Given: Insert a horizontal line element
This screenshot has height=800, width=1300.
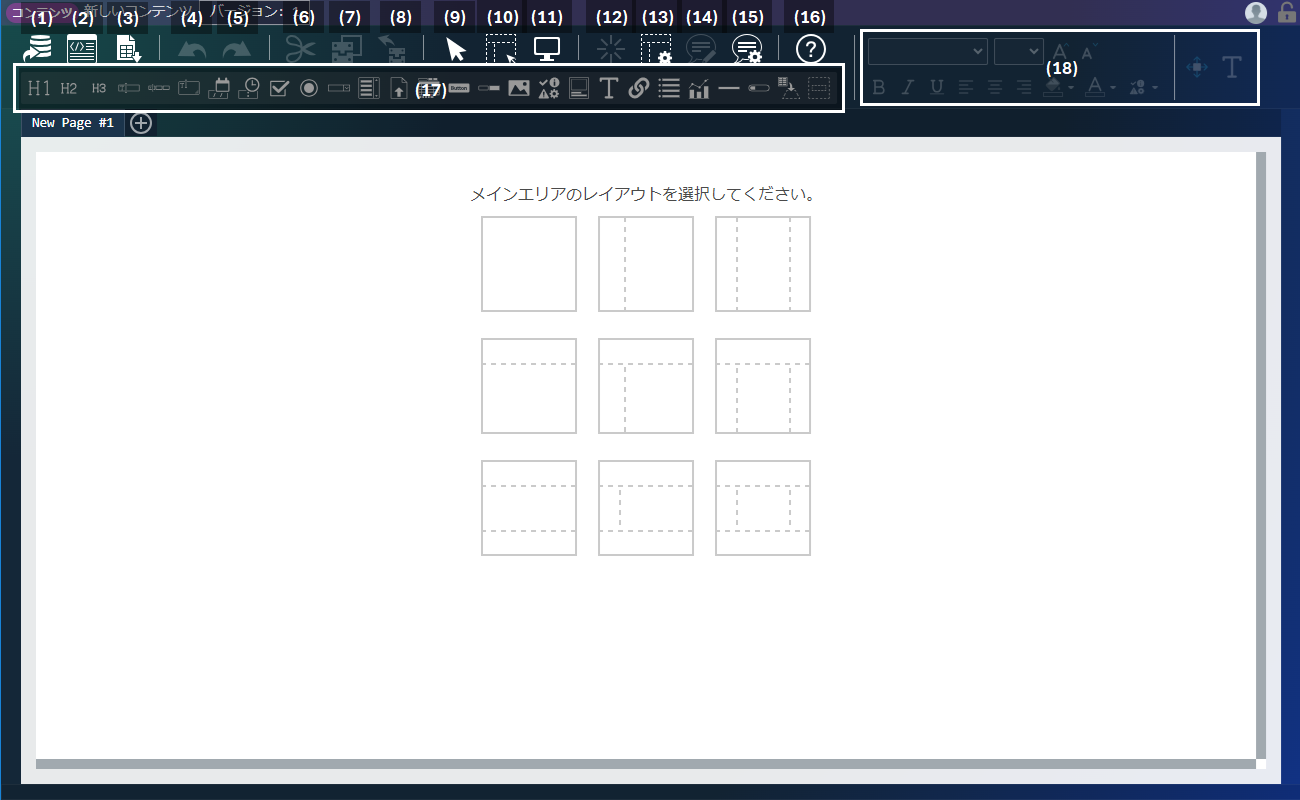Looking at the screenshot, I should coord(729,88).
